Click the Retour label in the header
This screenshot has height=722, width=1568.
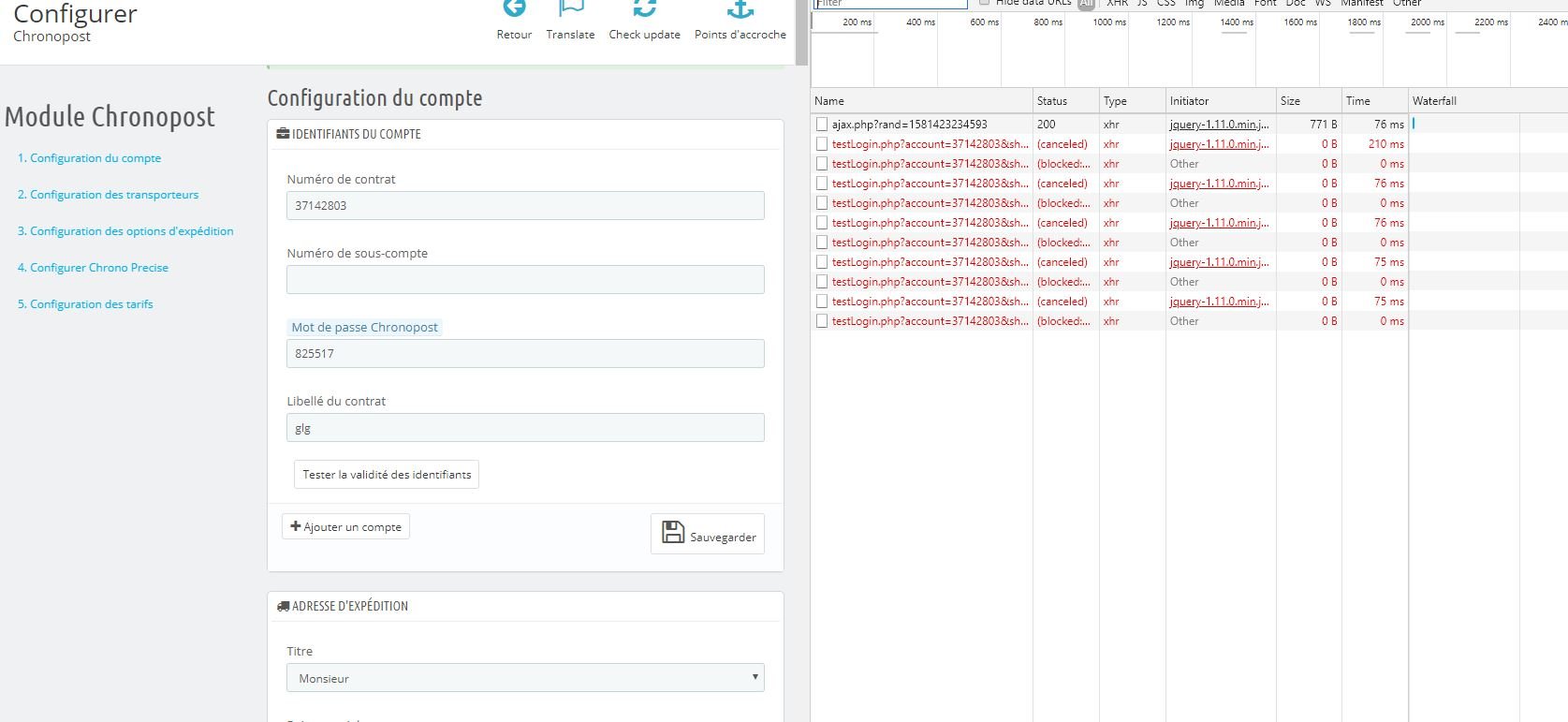click(514, 35)
